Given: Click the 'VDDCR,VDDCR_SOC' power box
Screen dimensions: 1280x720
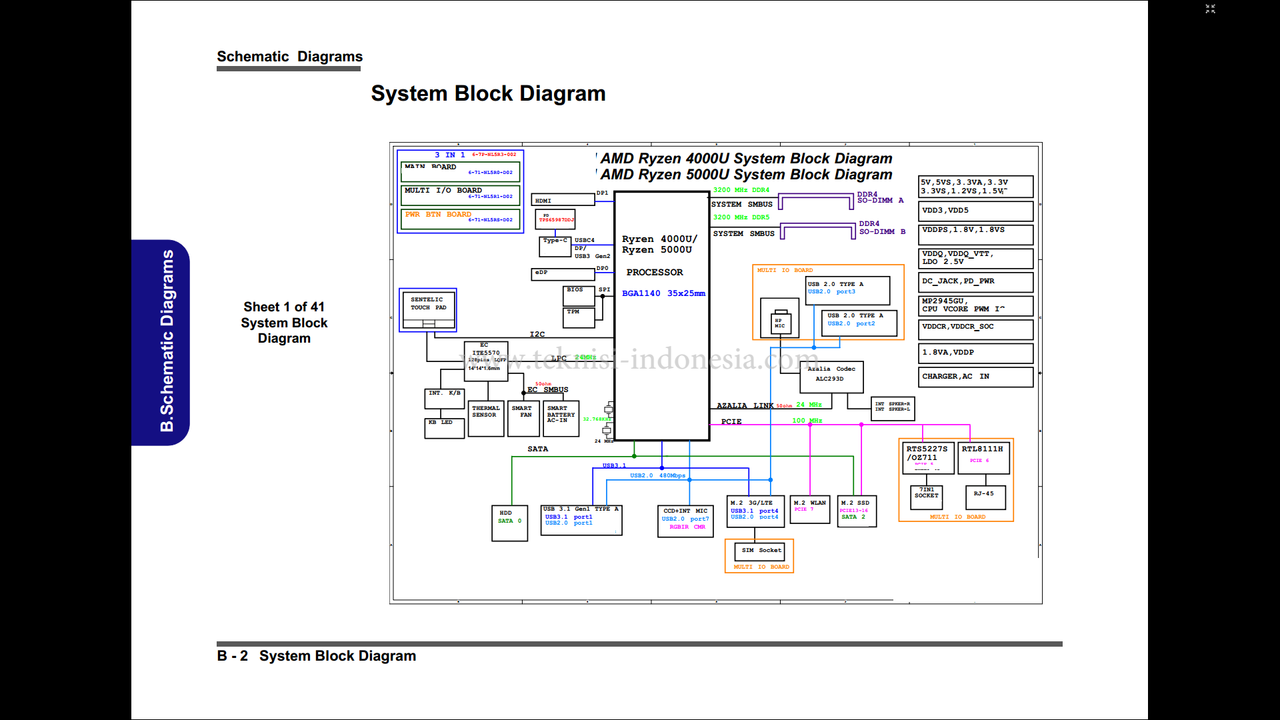Looking at the screenshot, I should pos(977,329).
